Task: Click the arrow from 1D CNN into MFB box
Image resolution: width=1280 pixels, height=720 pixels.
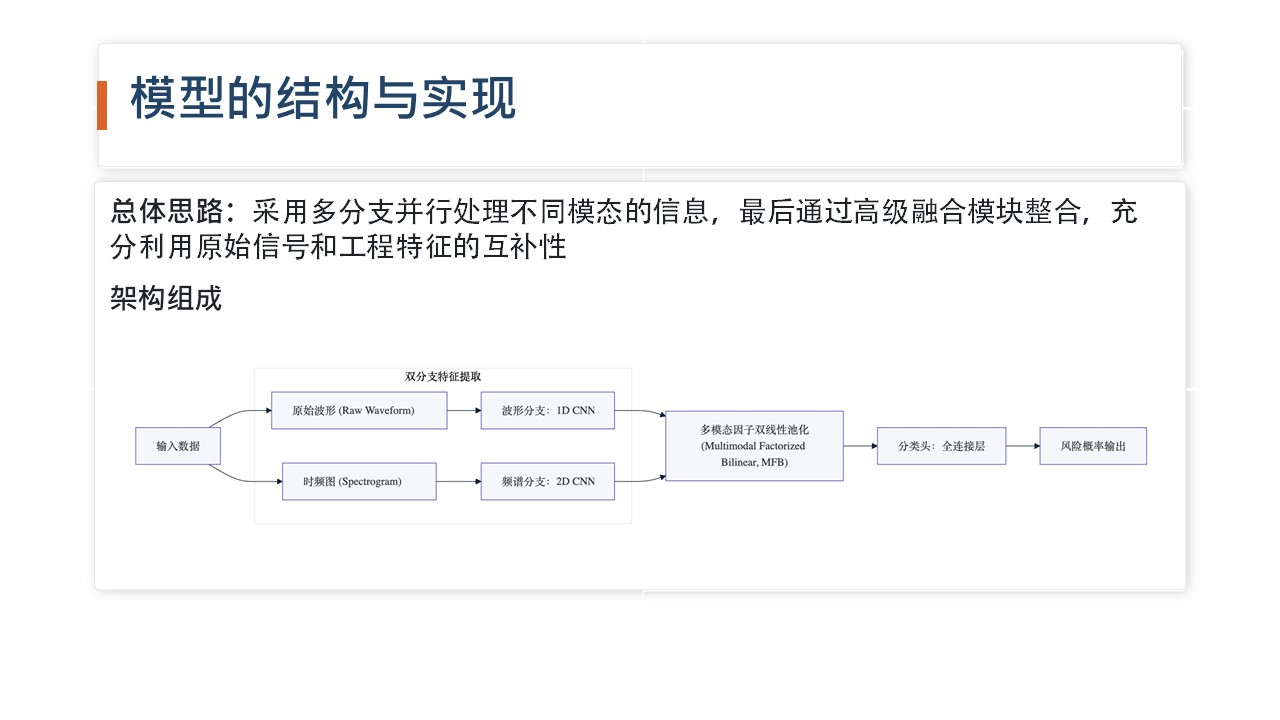Action: pyautogui.click(x=642, y=411)
